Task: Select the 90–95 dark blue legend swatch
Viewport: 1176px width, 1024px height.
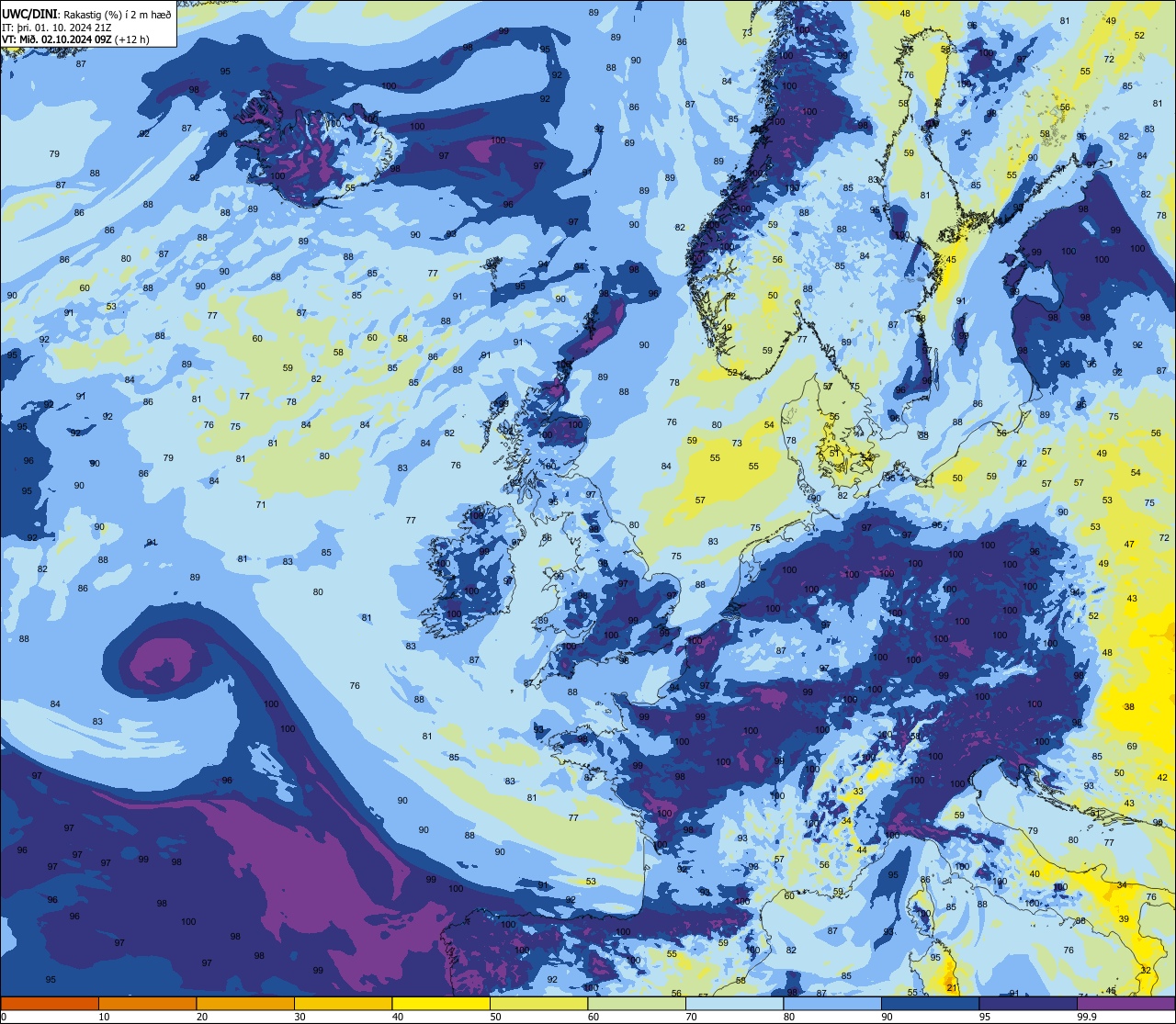Action: point(930,1003)
